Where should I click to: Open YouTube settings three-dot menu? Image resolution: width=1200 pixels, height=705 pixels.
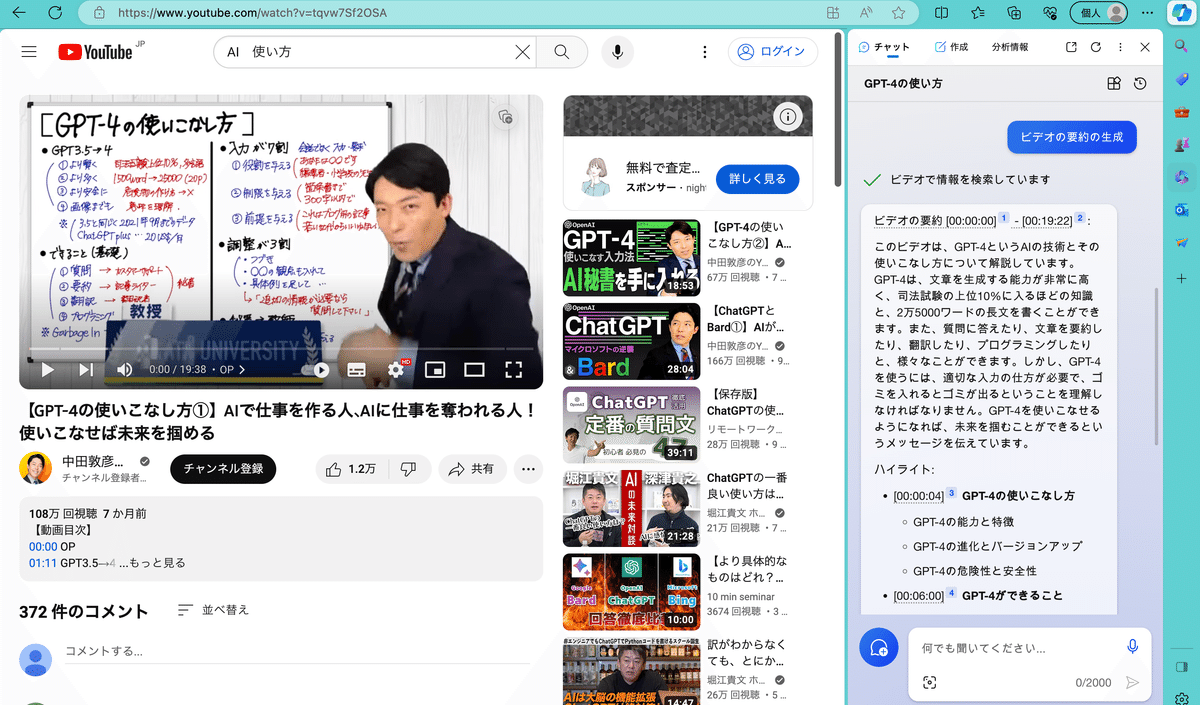tap(705, 52)
